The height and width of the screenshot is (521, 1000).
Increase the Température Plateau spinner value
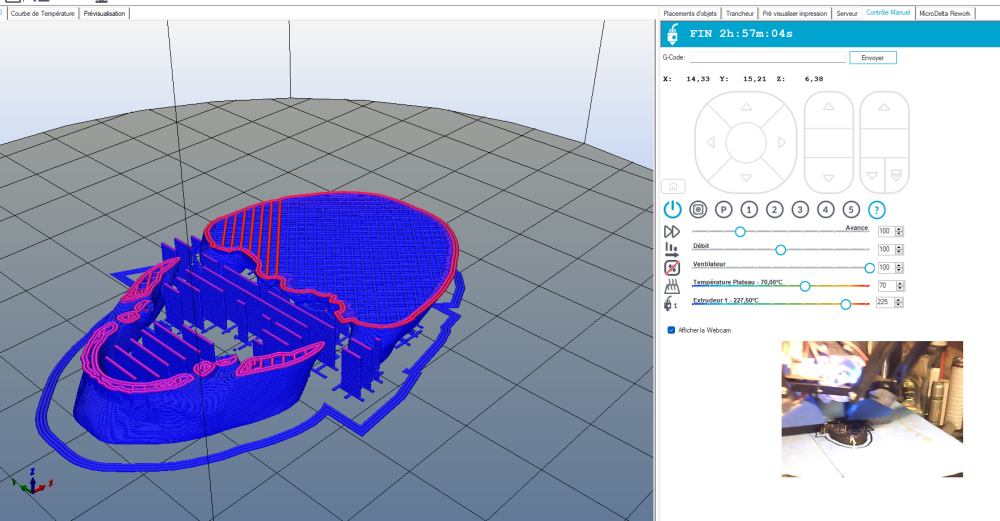pos(899,283)
